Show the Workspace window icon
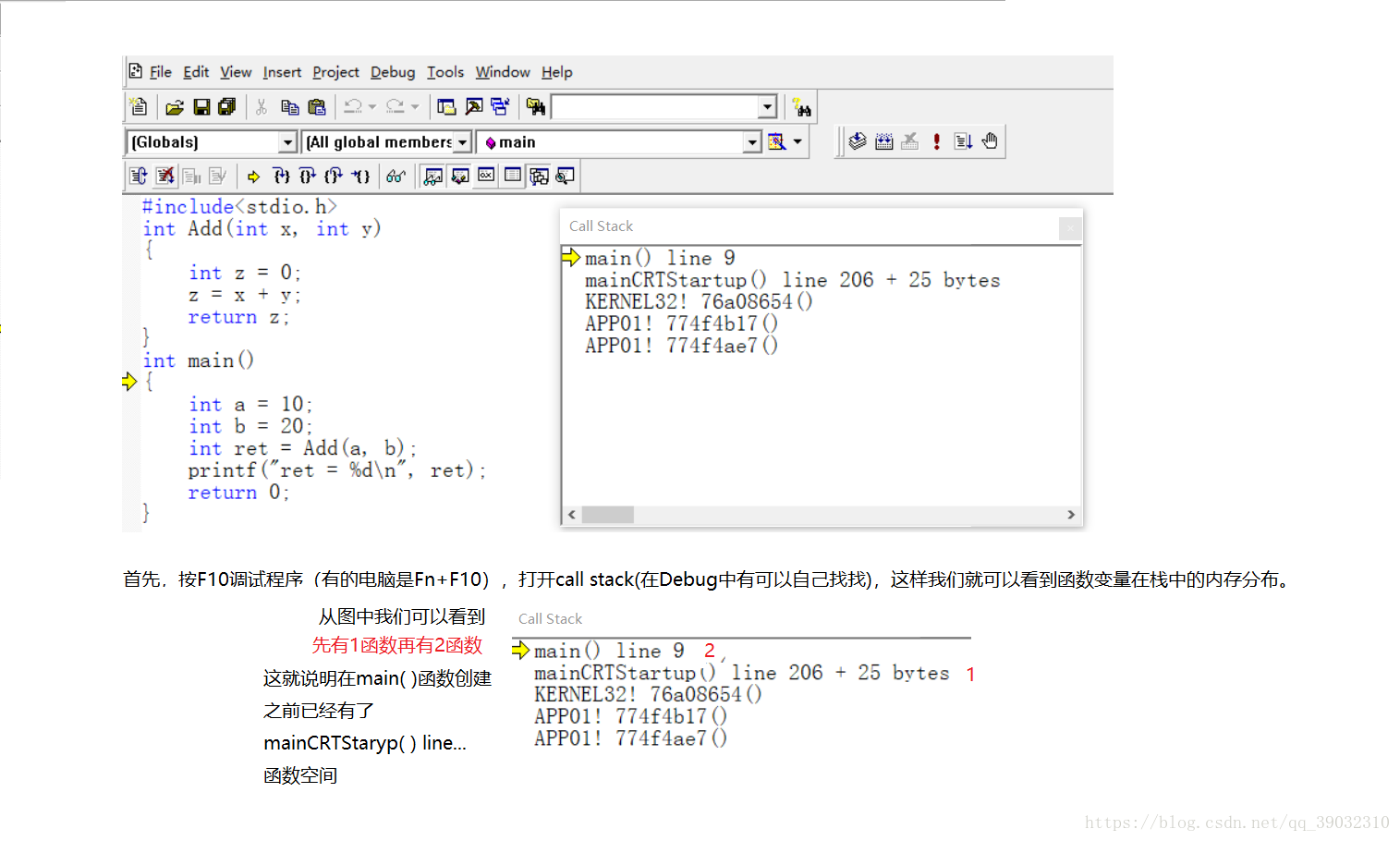The height and width of the screenshot is (841, 1400). tap(446, 107)
